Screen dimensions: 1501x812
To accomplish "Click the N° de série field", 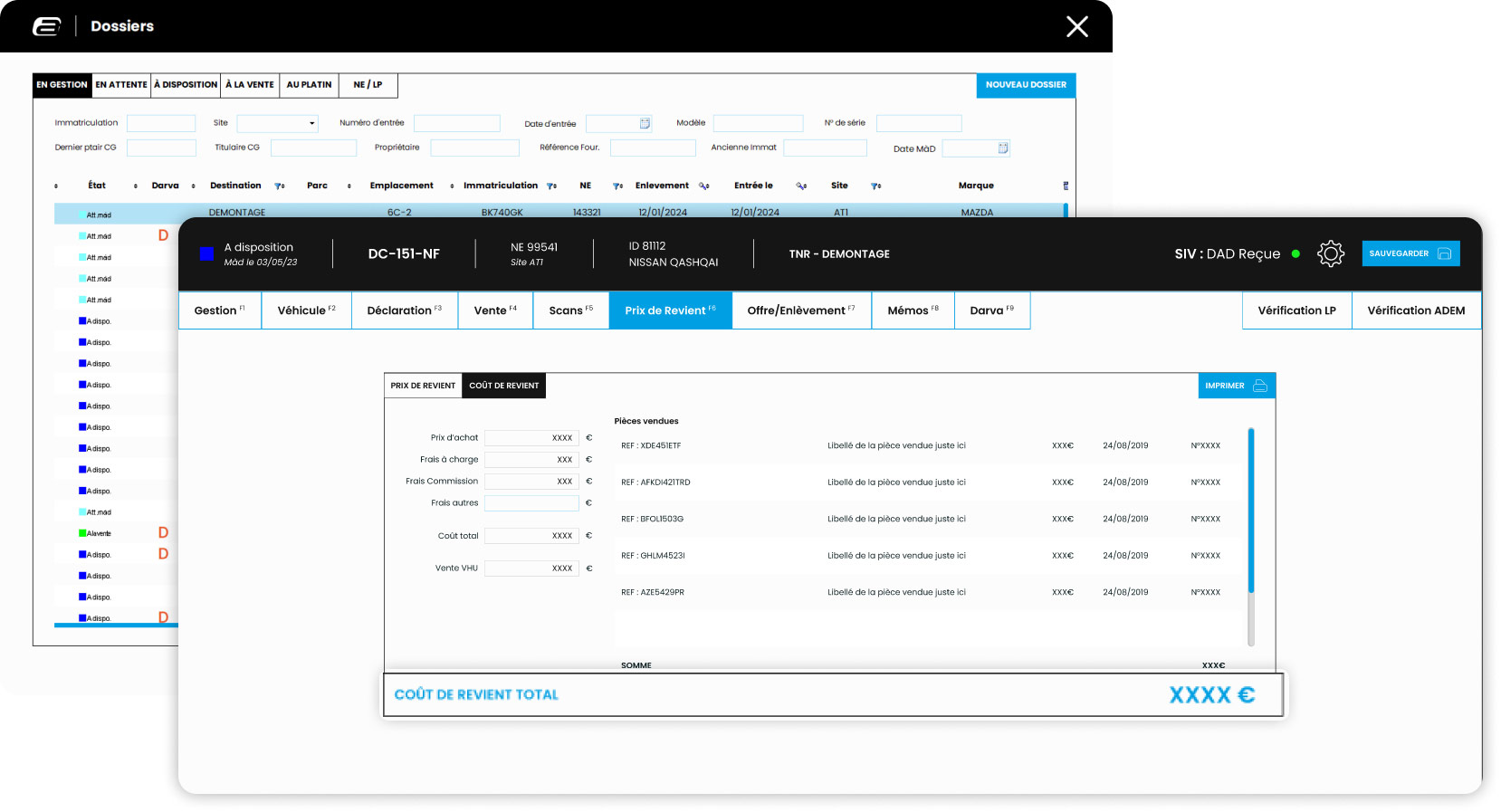I will 919,123.
